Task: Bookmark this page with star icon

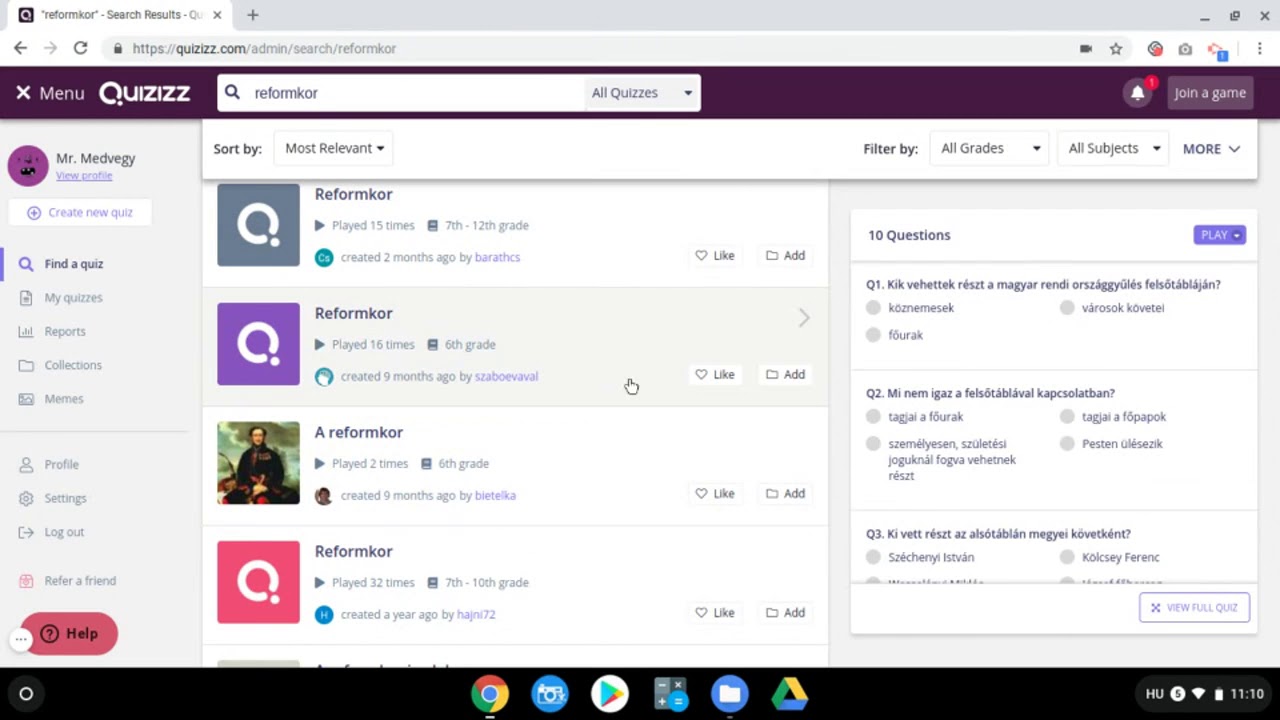Action: pos(1116,48)
